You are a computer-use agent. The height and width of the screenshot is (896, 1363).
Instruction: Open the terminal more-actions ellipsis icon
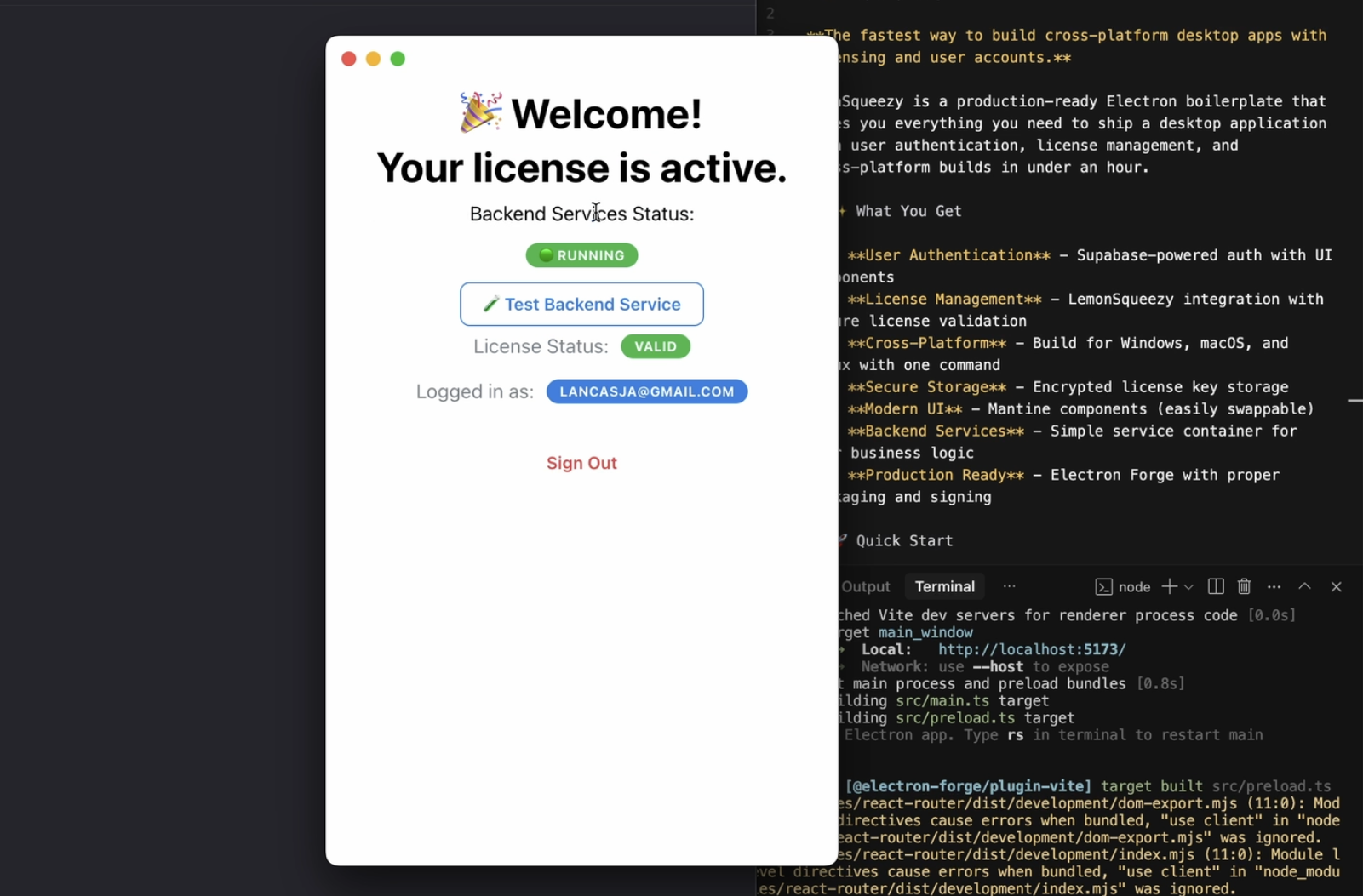(x=1274, y=586)
